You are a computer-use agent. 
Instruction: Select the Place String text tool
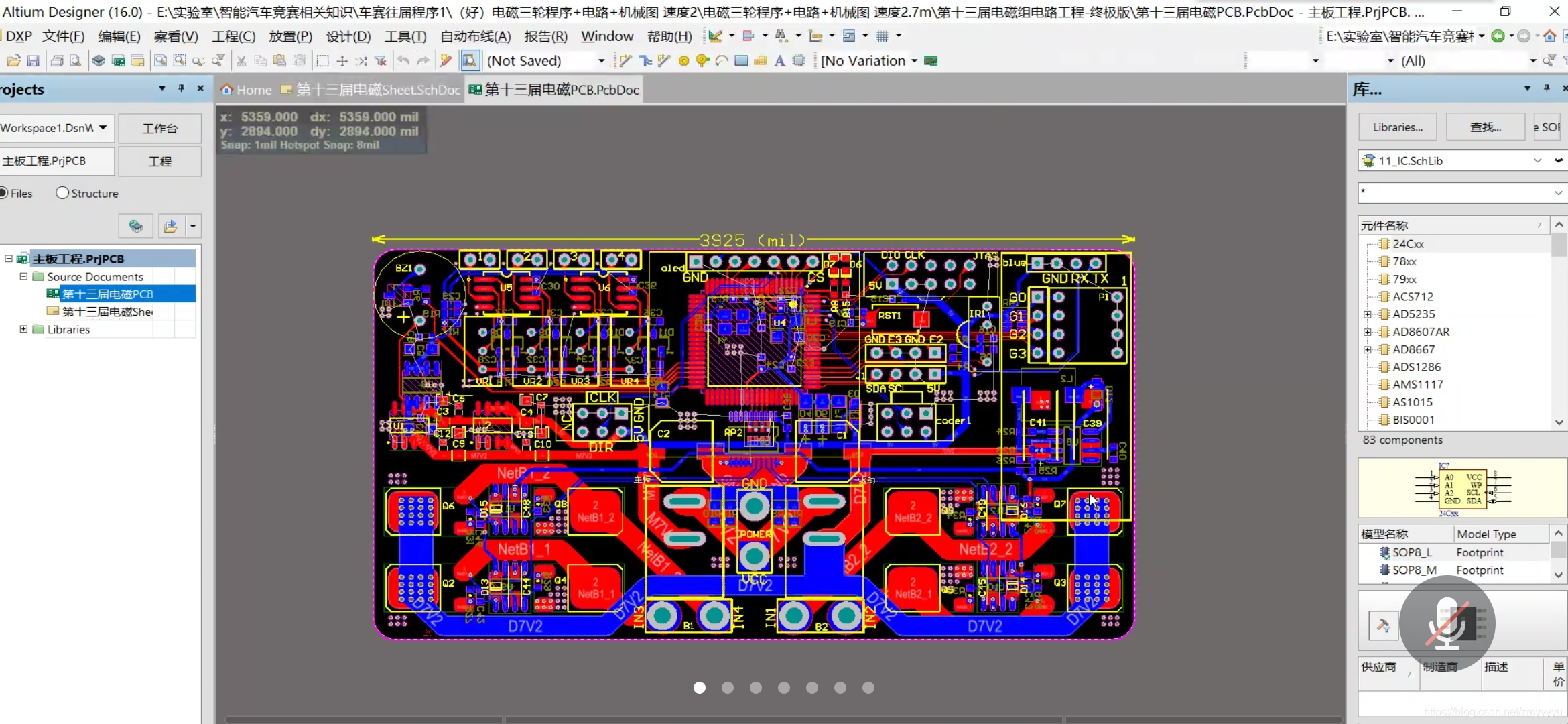779,61
